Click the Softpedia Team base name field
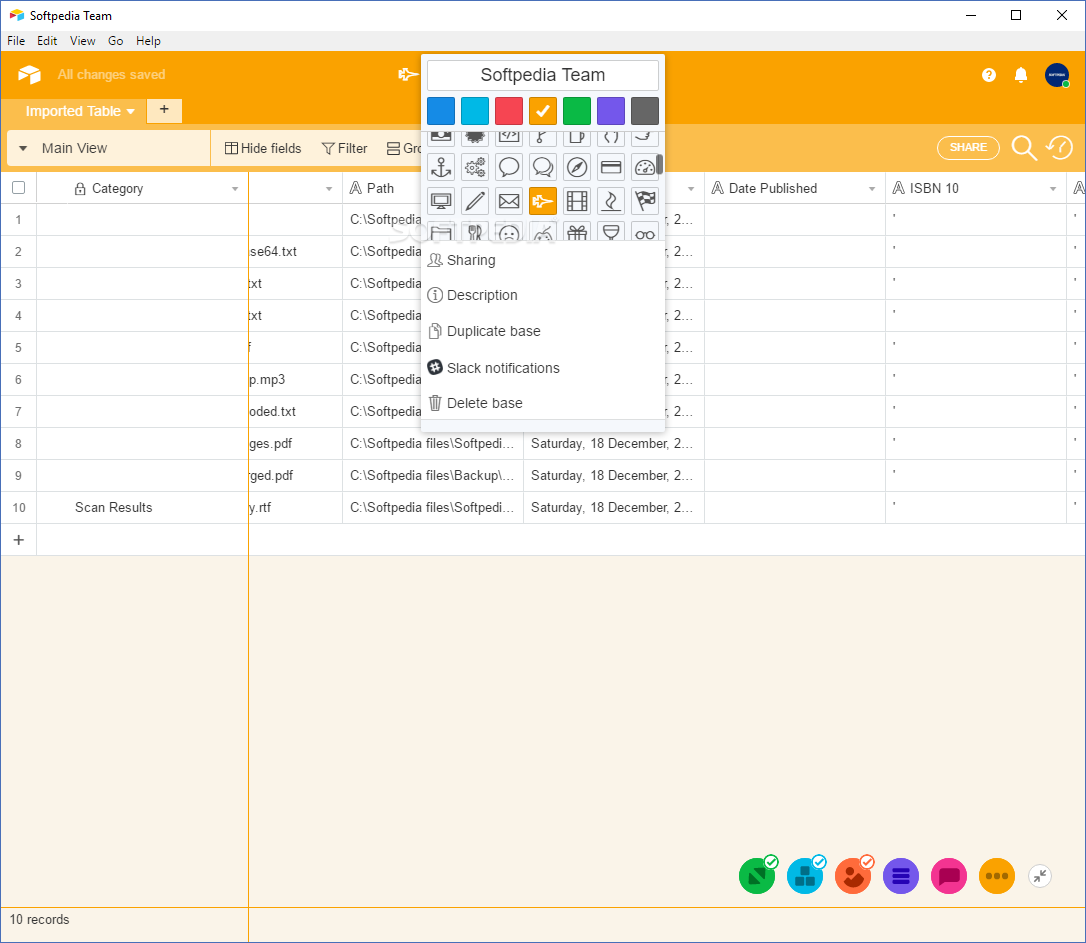 coord(543,75)
